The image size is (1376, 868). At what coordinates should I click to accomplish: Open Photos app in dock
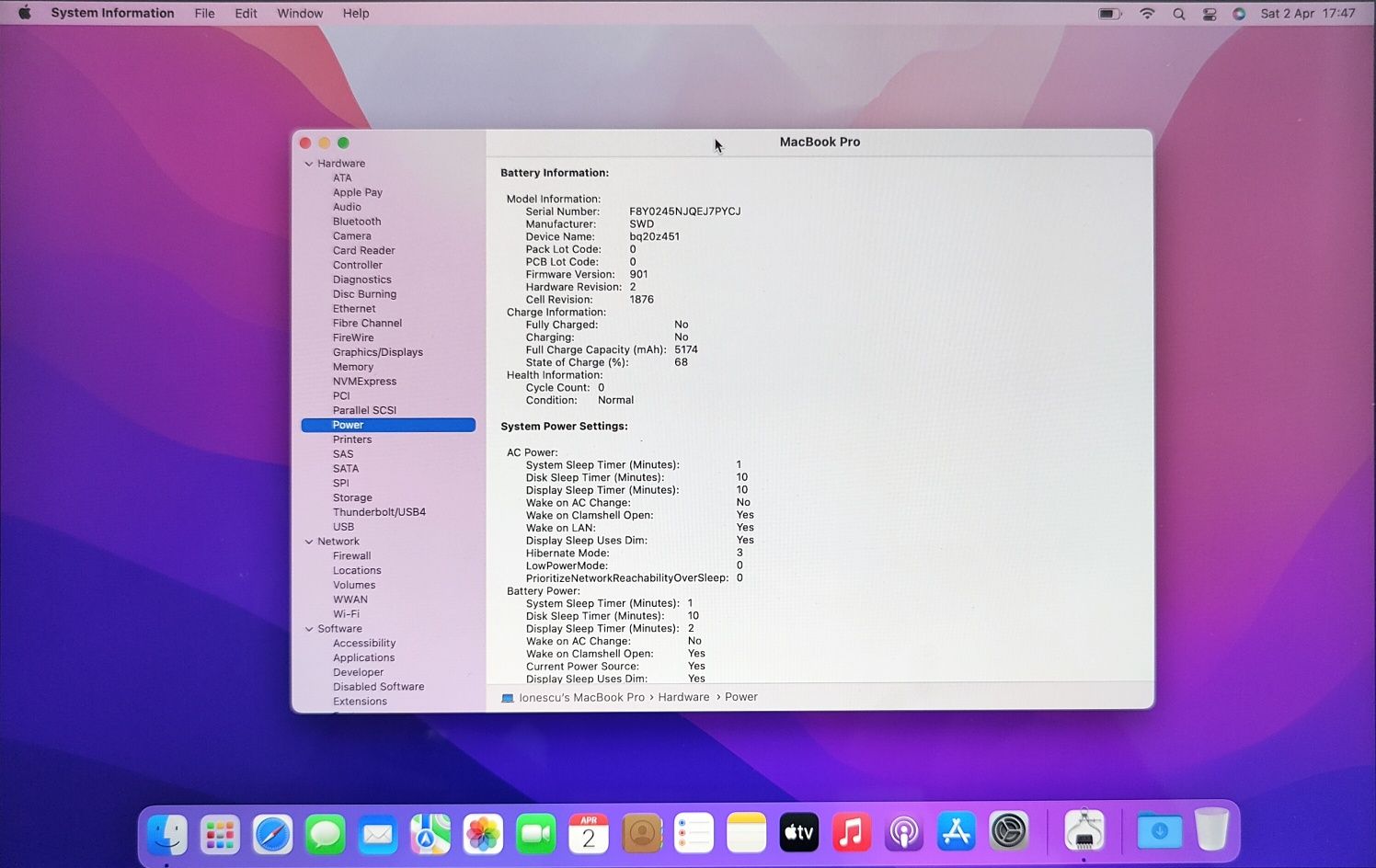point(483,835)
